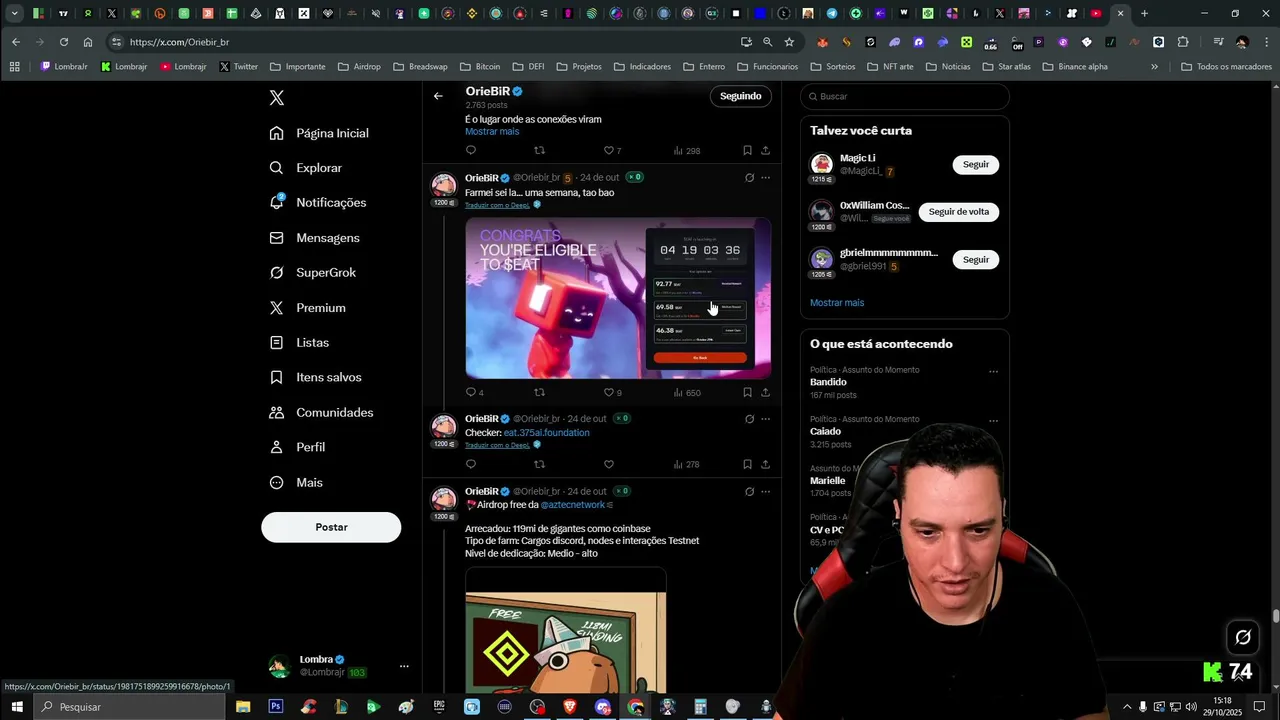The image size is (1280, 720).
Task: Open the Caiado trending topic
Action: (x=825, y=432)
